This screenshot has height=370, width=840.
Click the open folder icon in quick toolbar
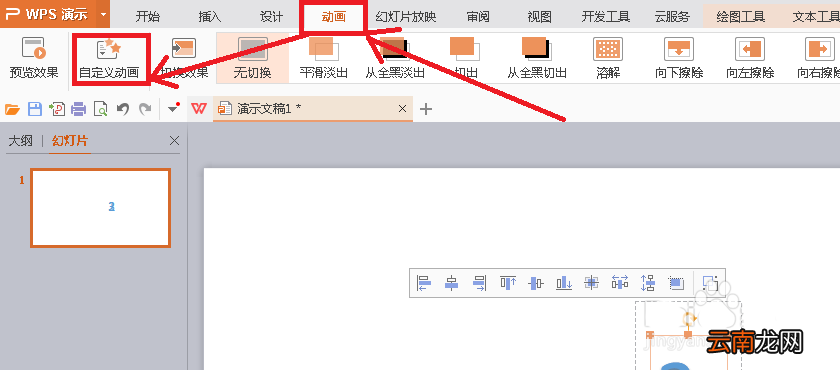pyautogui.click(x=12, y=109)
